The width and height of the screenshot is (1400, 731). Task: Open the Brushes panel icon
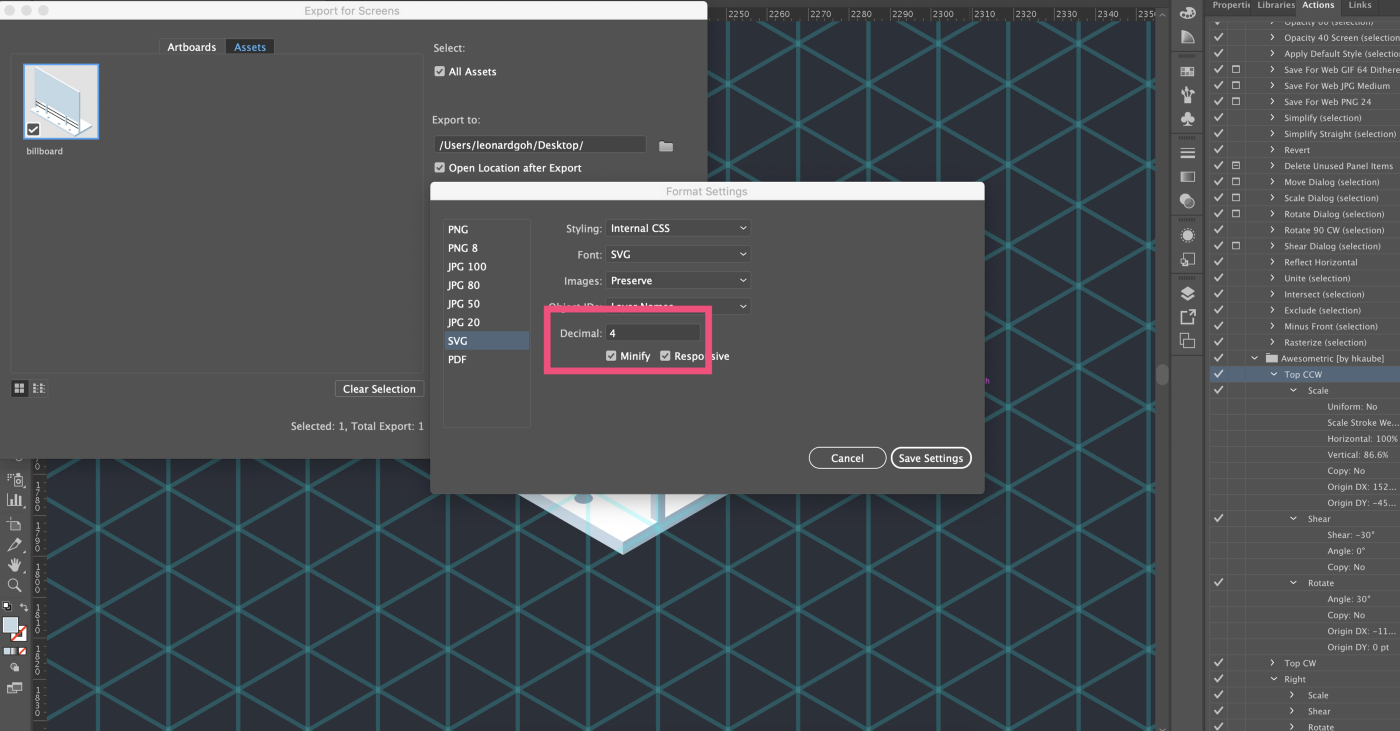pos(1187,95)
